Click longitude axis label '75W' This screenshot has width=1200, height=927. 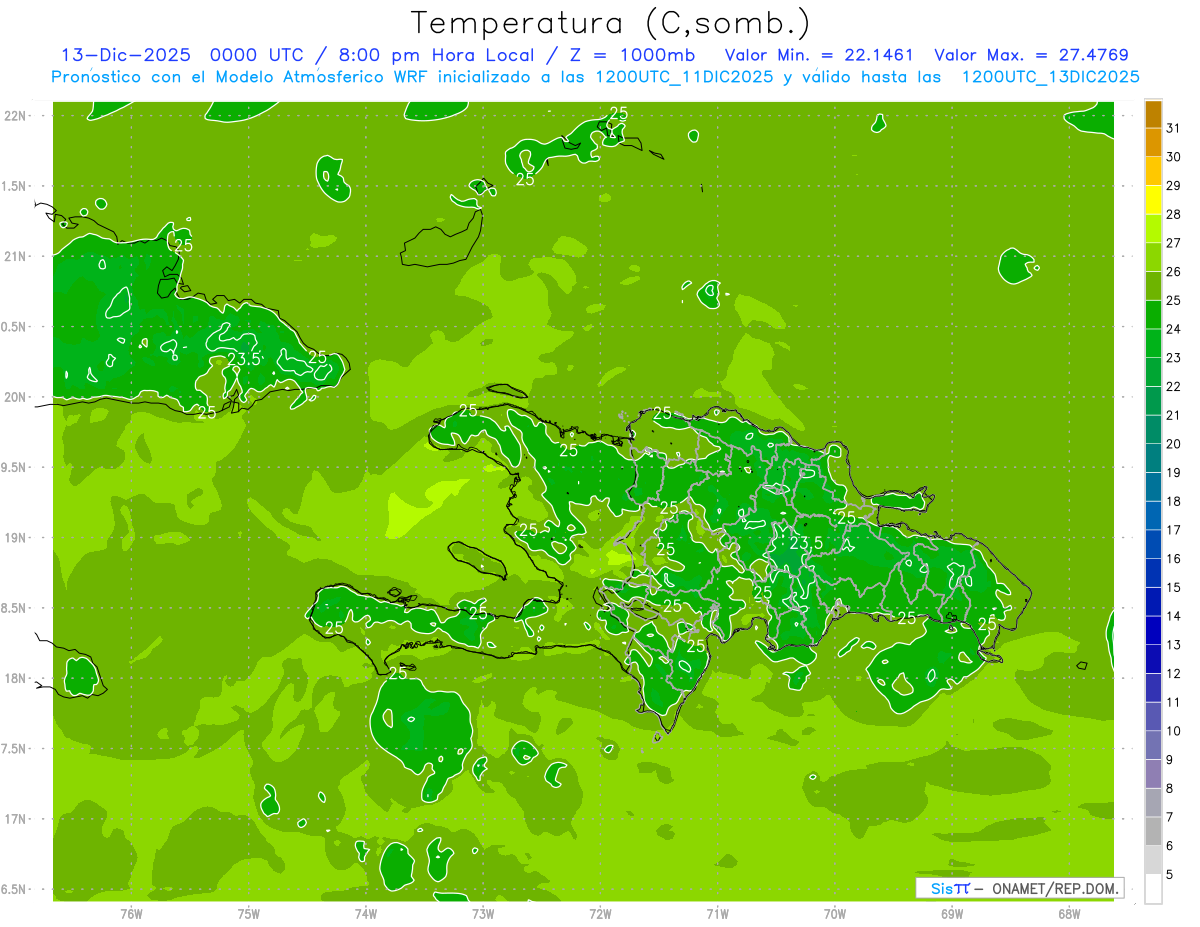(x=248, y=913)
